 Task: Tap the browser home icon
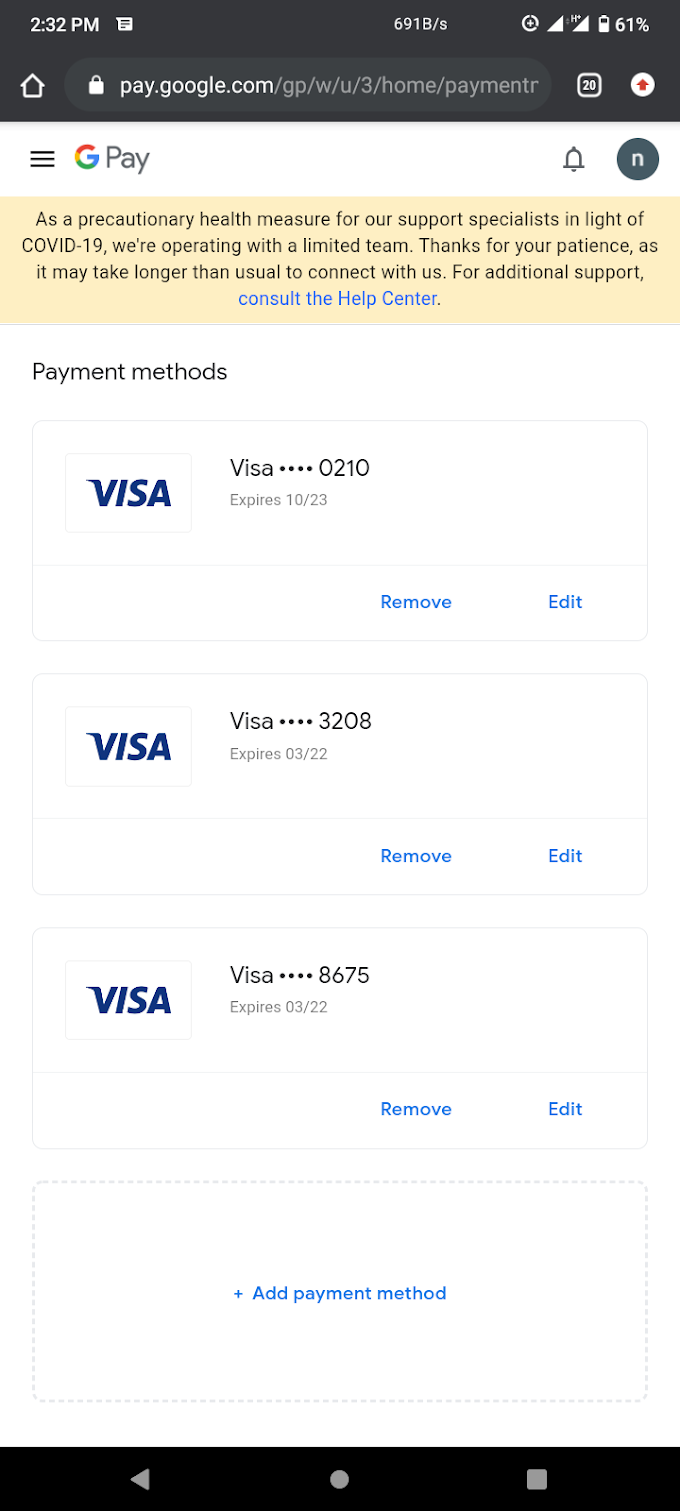[x=32, y=85]
